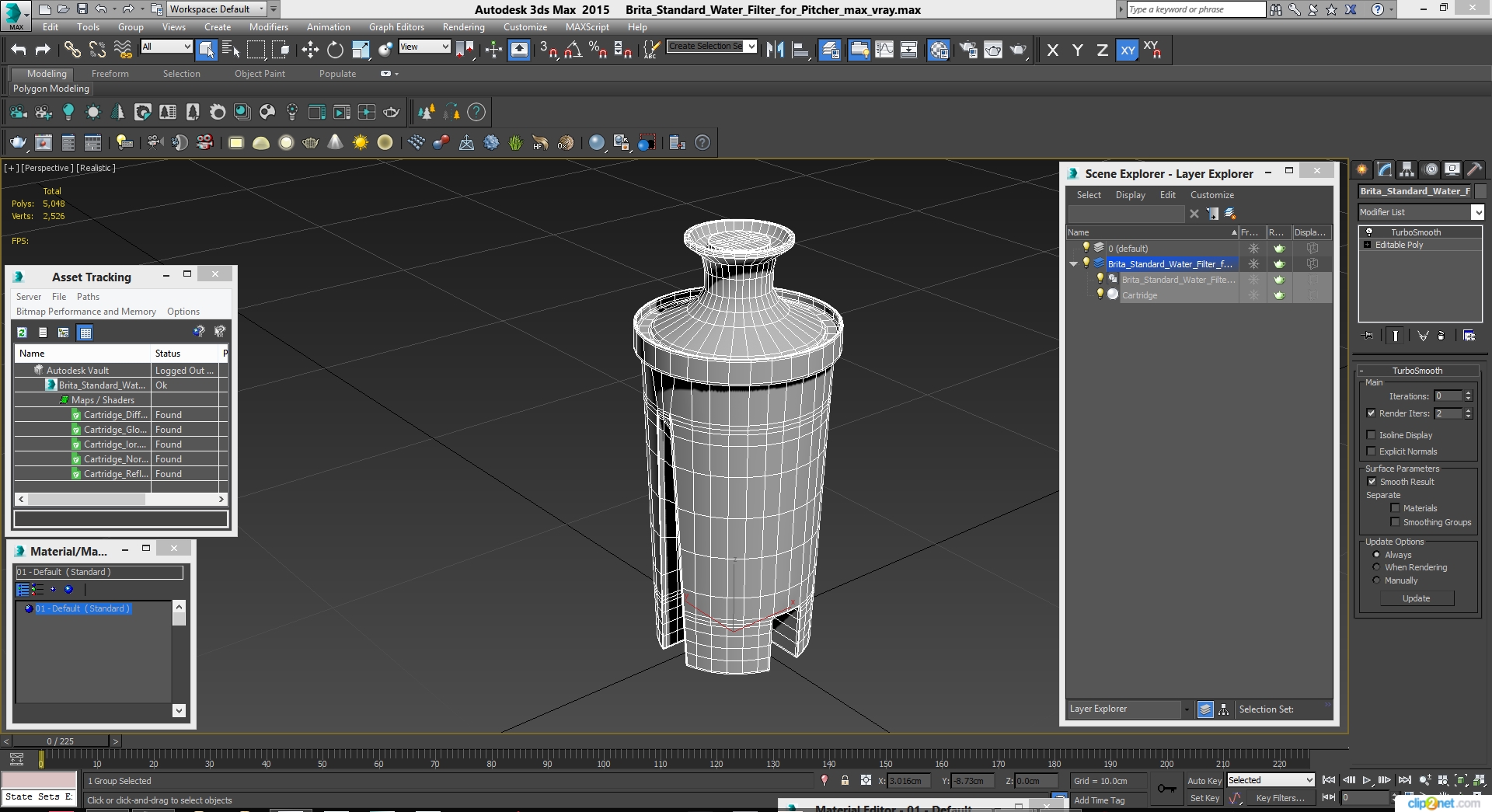Open the Mirror tool
This screenshot has height=812, width=1492.
(x=775, y=50)
